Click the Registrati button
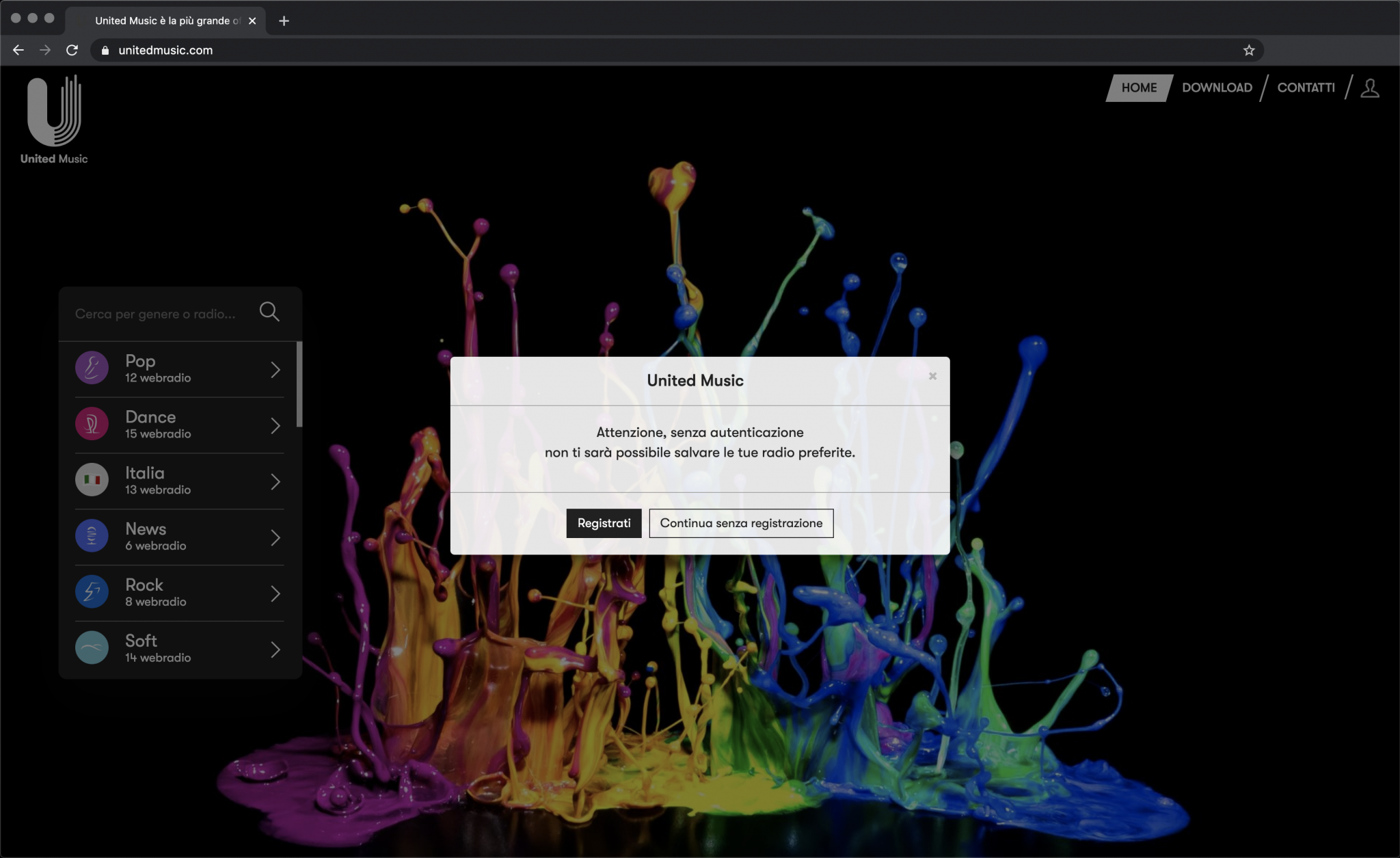The image size is (1400, 858). (604, 523)
